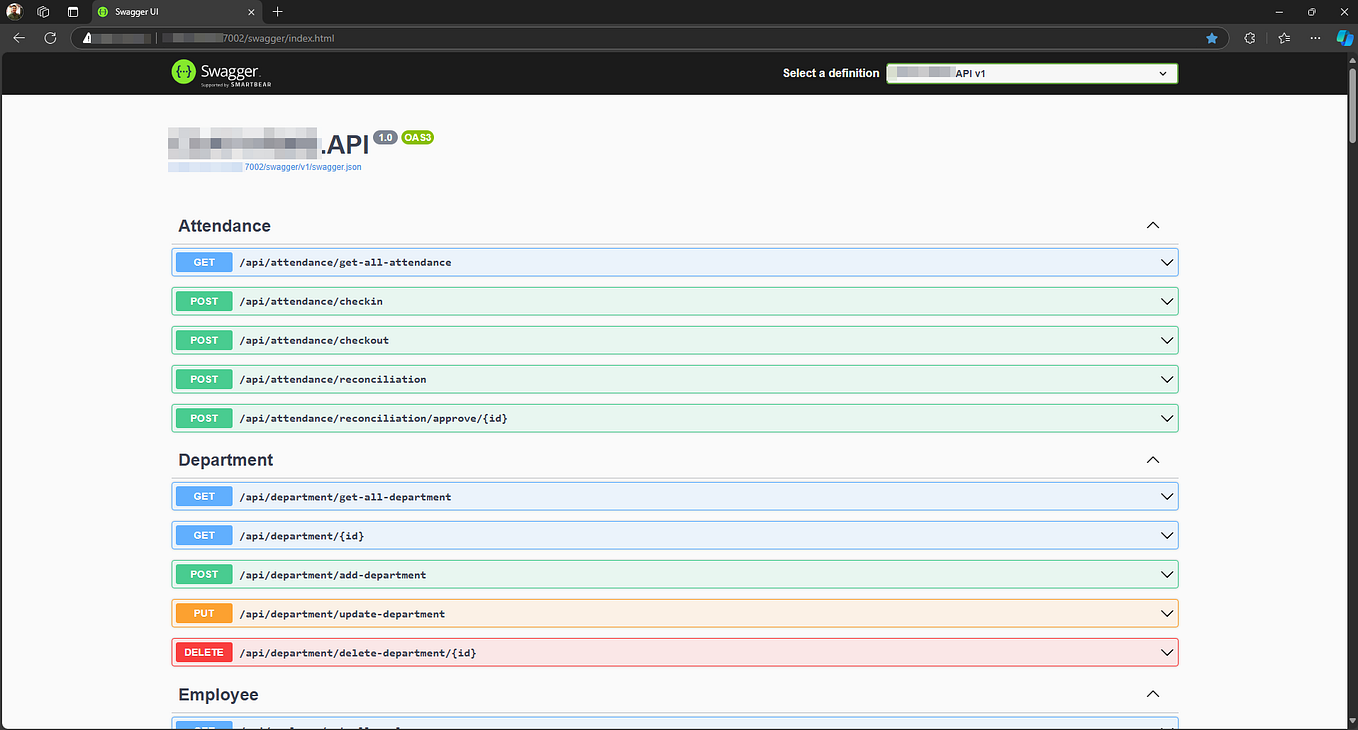Open the browser Settings and more menu
The image size is (1358, 730).
(1314, 38)
